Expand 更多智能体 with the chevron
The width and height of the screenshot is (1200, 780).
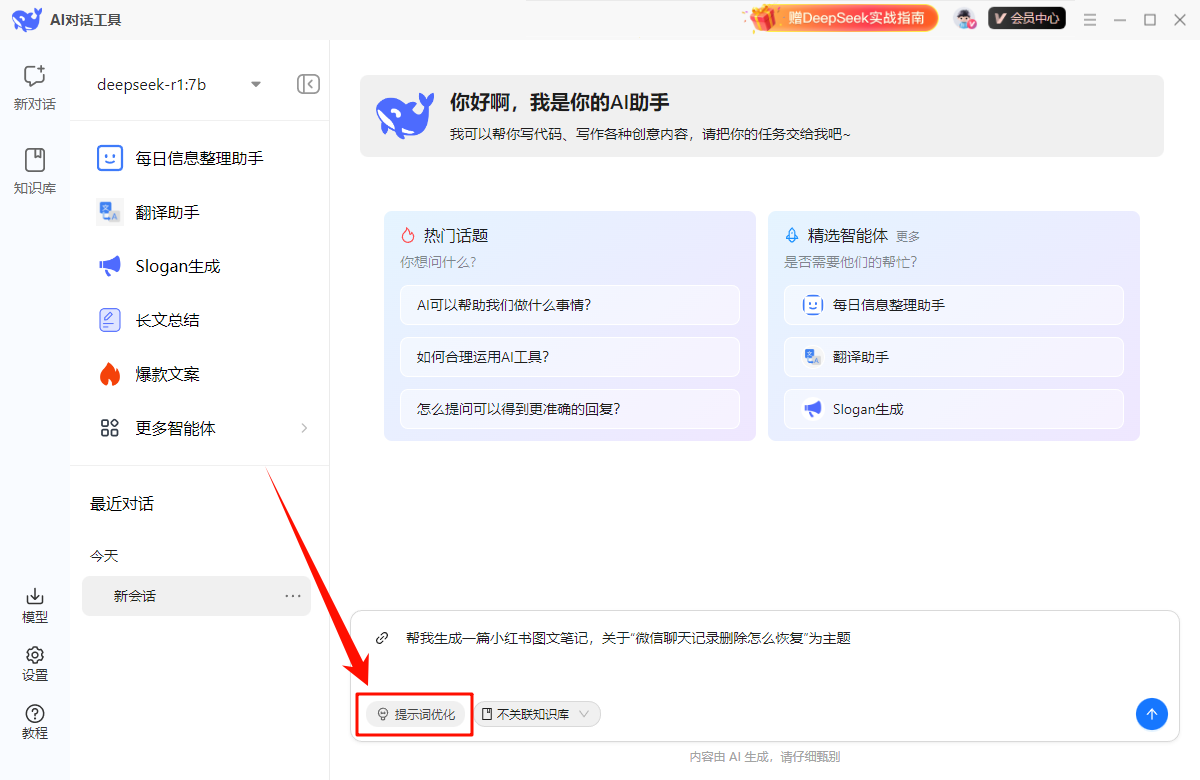click(305, 427)
